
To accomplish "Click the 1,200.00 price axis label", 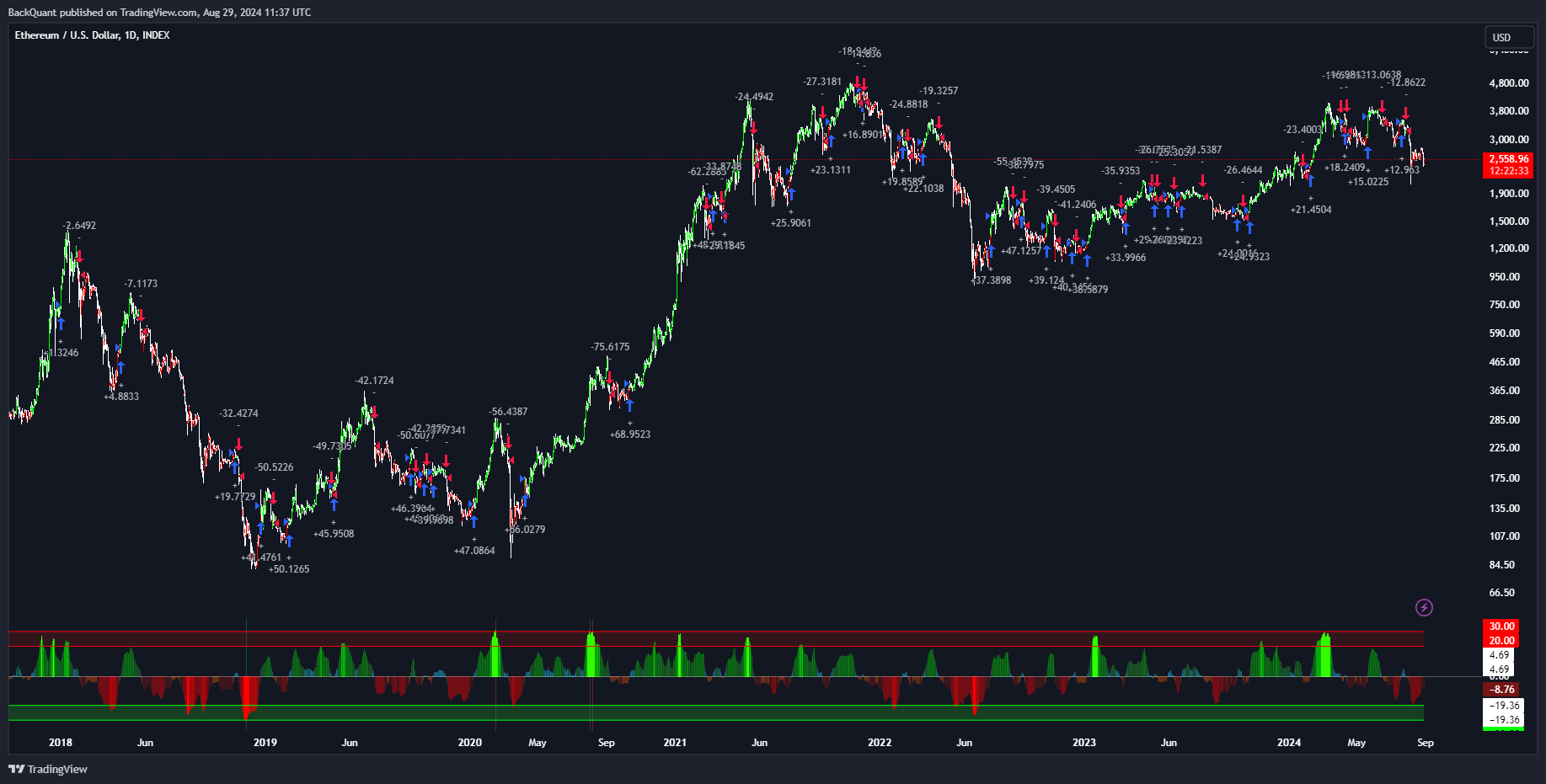I will pos(1509,248).
